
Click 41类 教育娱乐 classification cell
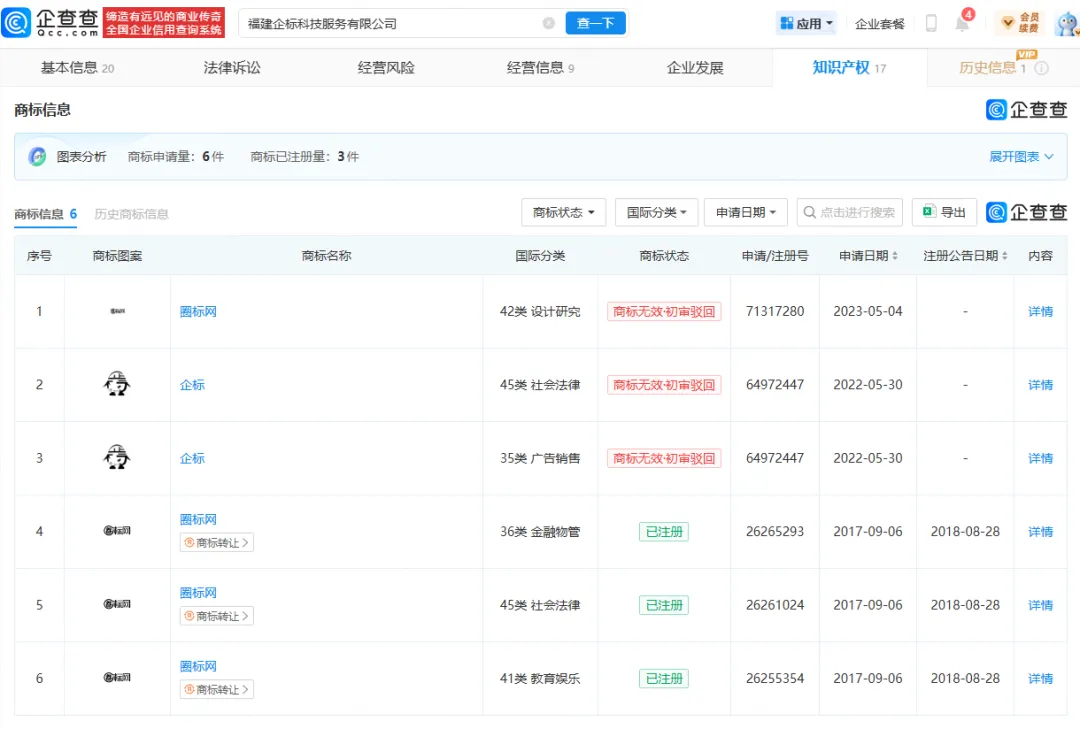pos(540,679)
